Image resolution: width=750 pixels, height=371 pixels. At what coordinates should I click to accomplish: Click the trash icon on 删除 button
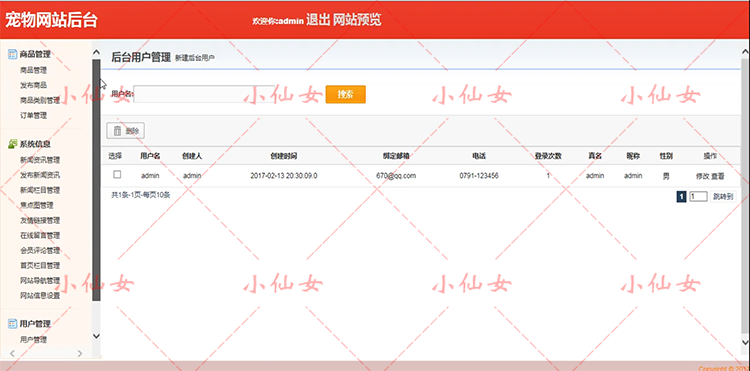click(x=117, y=131)
